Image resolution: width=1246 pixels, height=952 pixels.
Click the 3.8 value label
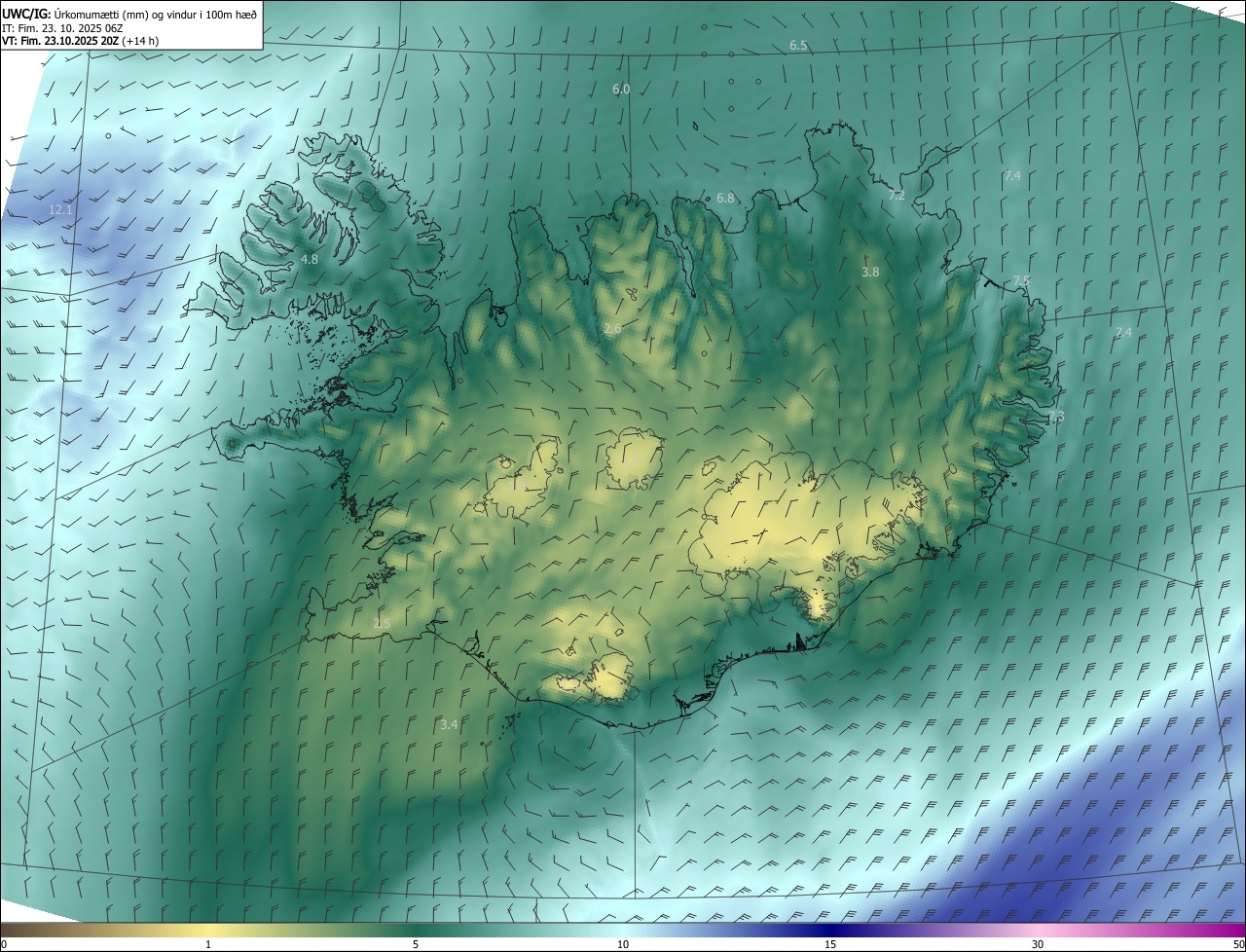tap(870, 273)
